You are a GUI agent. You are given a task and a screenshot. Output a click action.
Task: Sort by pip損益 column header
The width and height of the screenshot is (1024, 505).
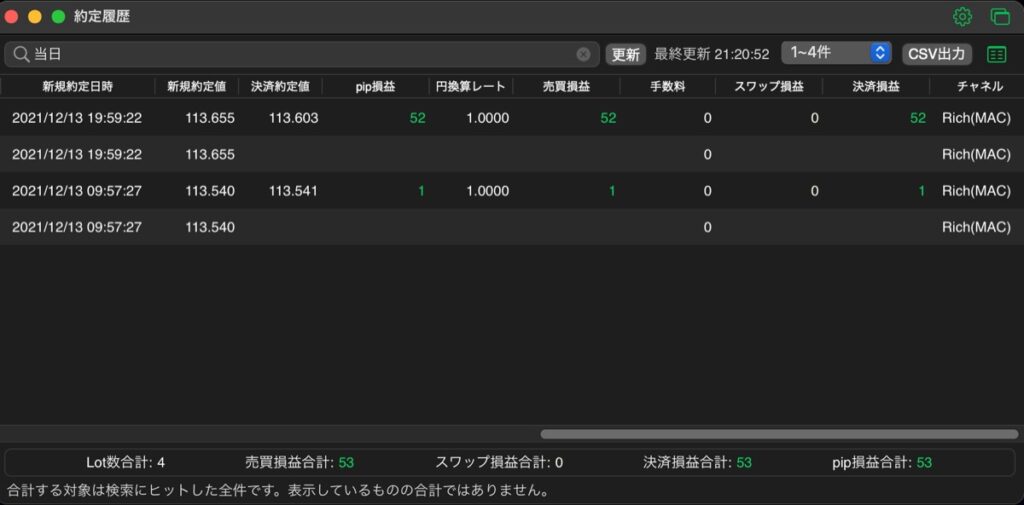[x=376, y=86]
